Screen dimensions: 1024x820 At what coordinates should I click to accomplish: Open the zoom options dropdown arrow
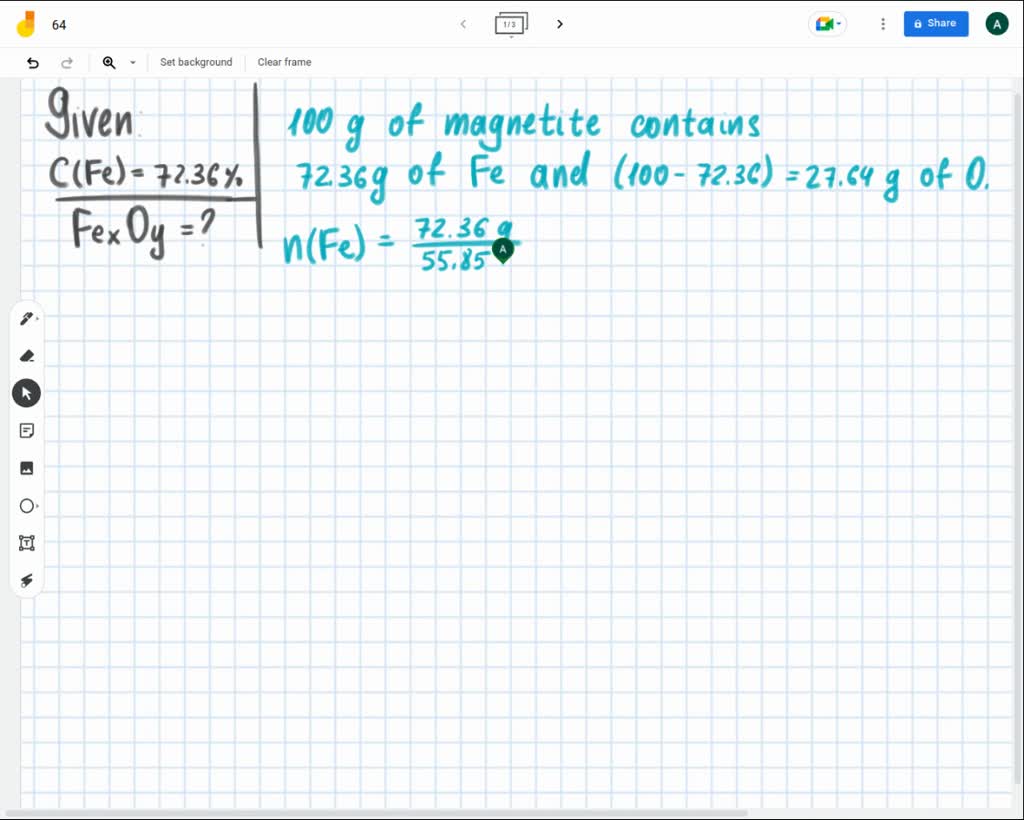pyautogui.click(x=132, y=62)
